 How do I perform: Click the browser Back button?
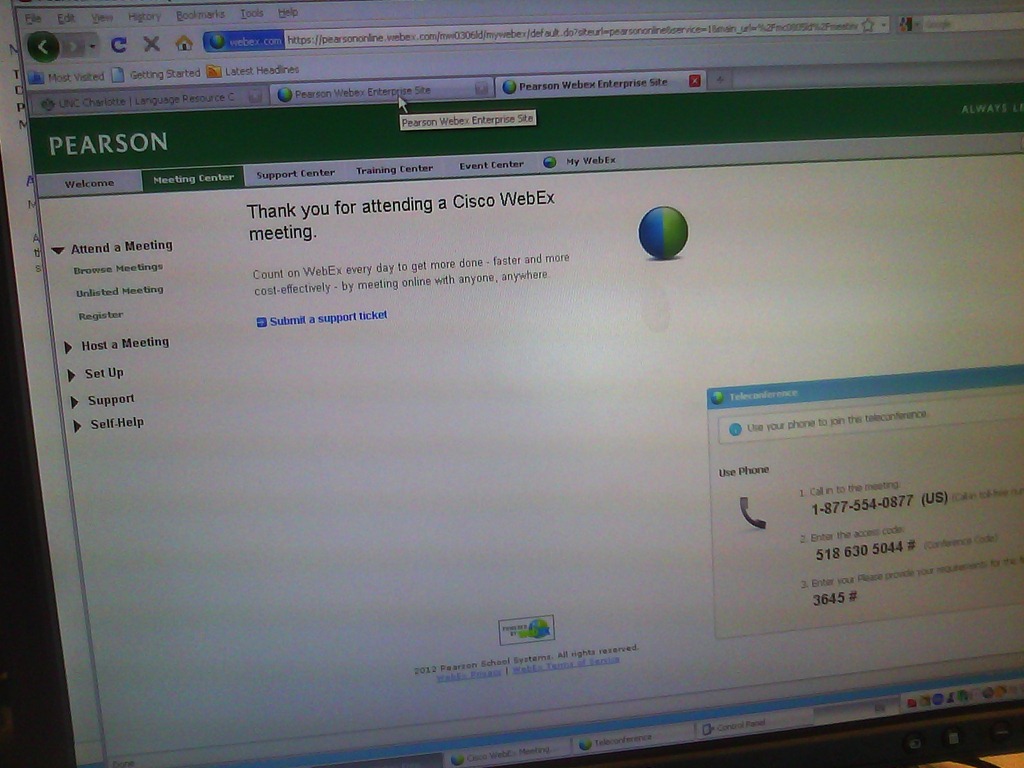click(x=43, y=46)
